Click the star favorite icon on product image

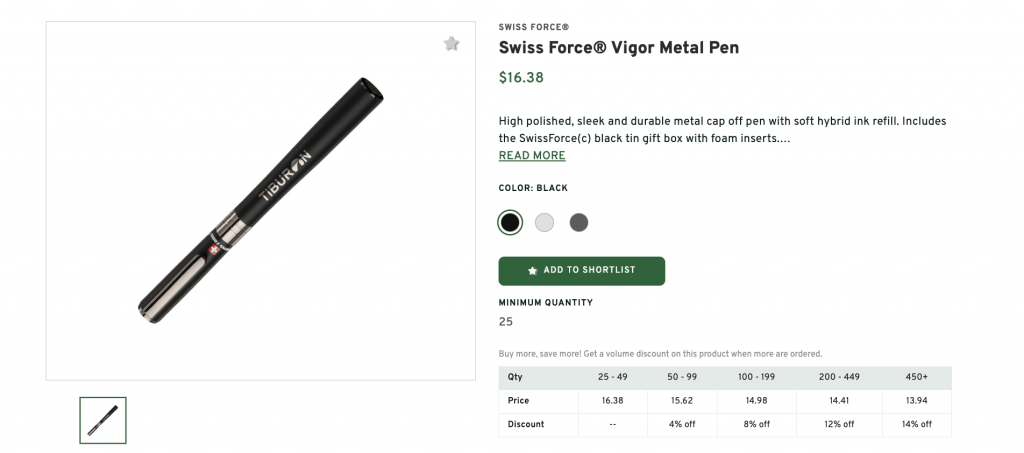tap(451, 44)
